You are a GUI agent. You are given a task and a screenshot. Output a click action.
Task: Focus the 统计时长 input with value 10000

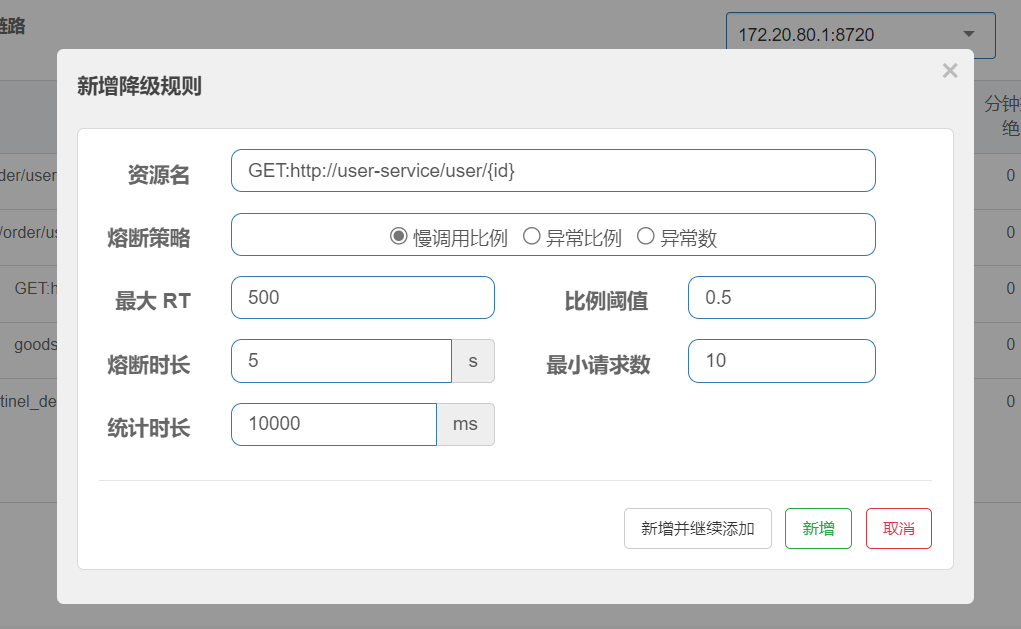pyautogui.click(x=333, y=424)
